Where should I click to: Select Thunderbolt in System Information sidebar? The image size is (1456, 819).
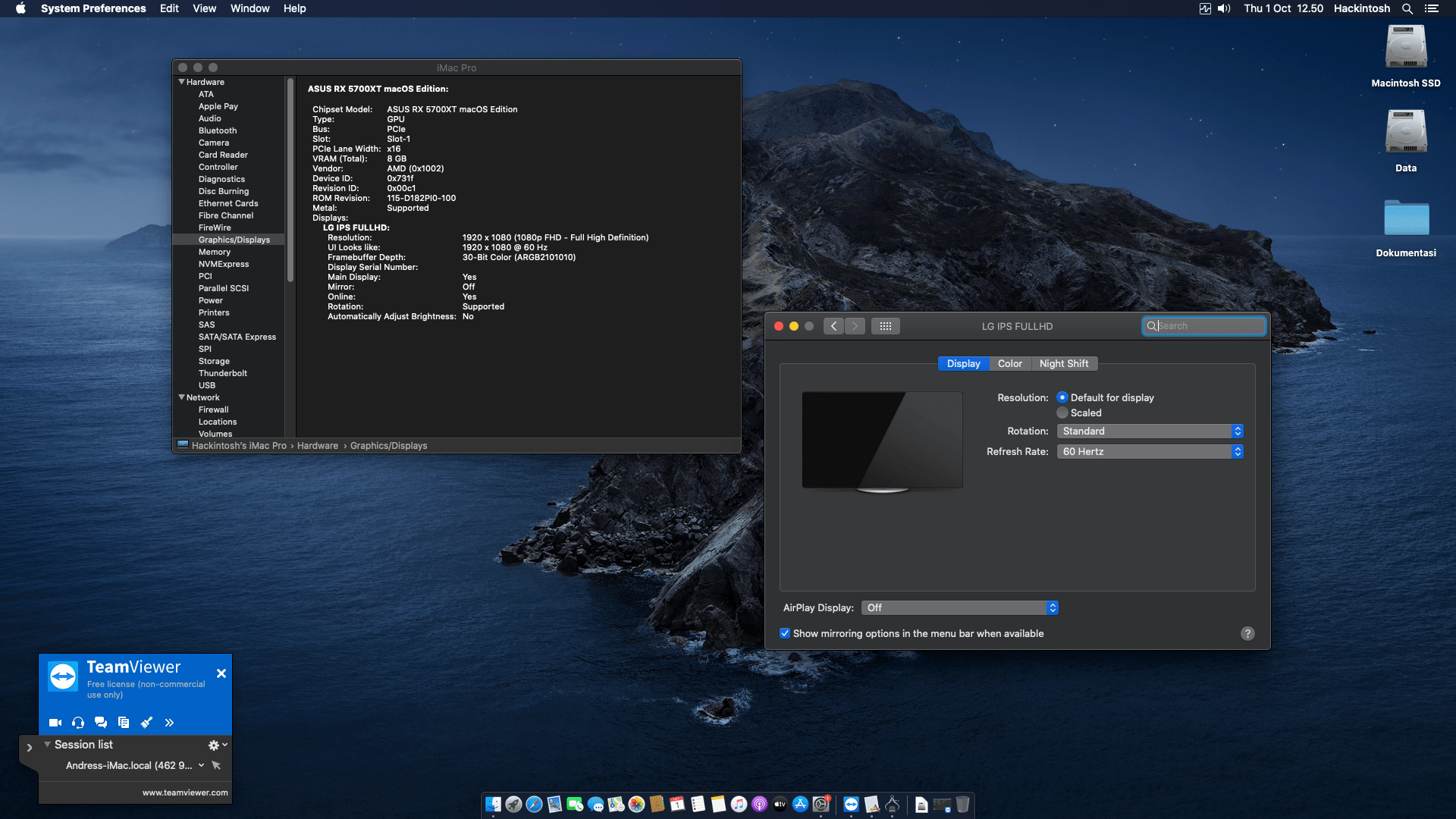click(223, 373)
